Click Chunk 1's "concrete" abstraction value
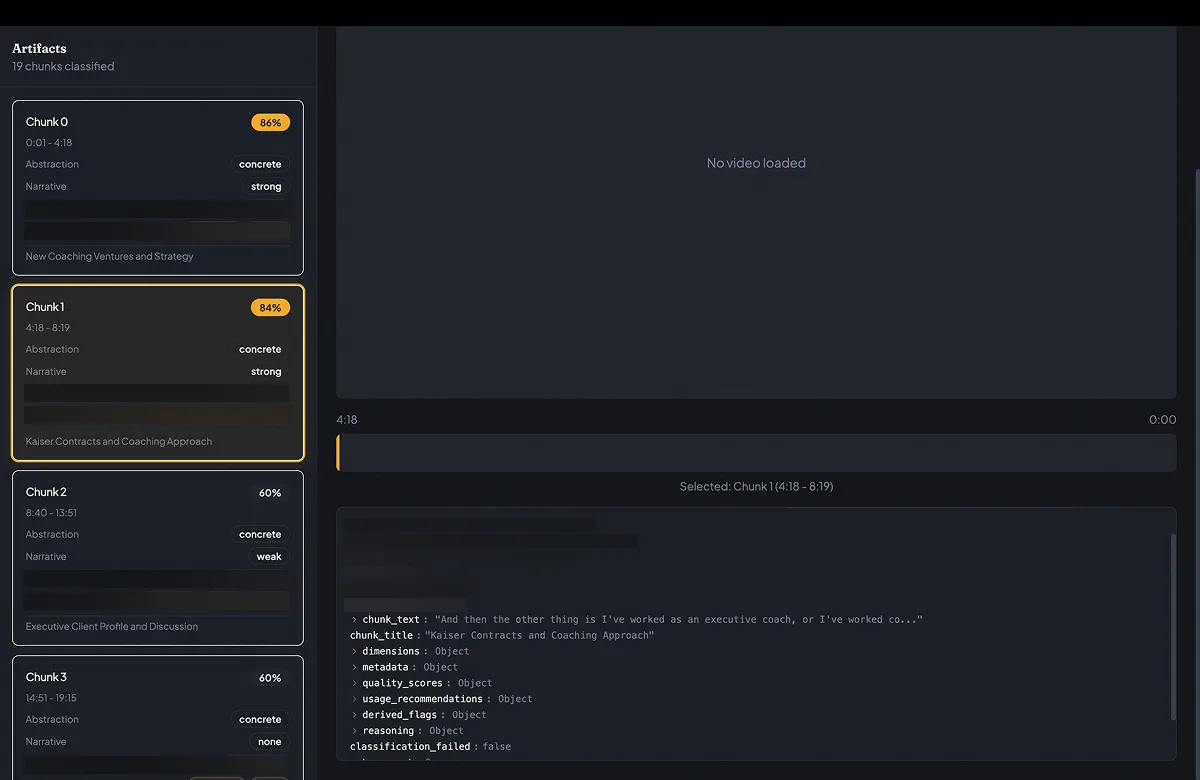Image resolution: width=1200 pixels, height=780 pixels. [x=260, y=349]
